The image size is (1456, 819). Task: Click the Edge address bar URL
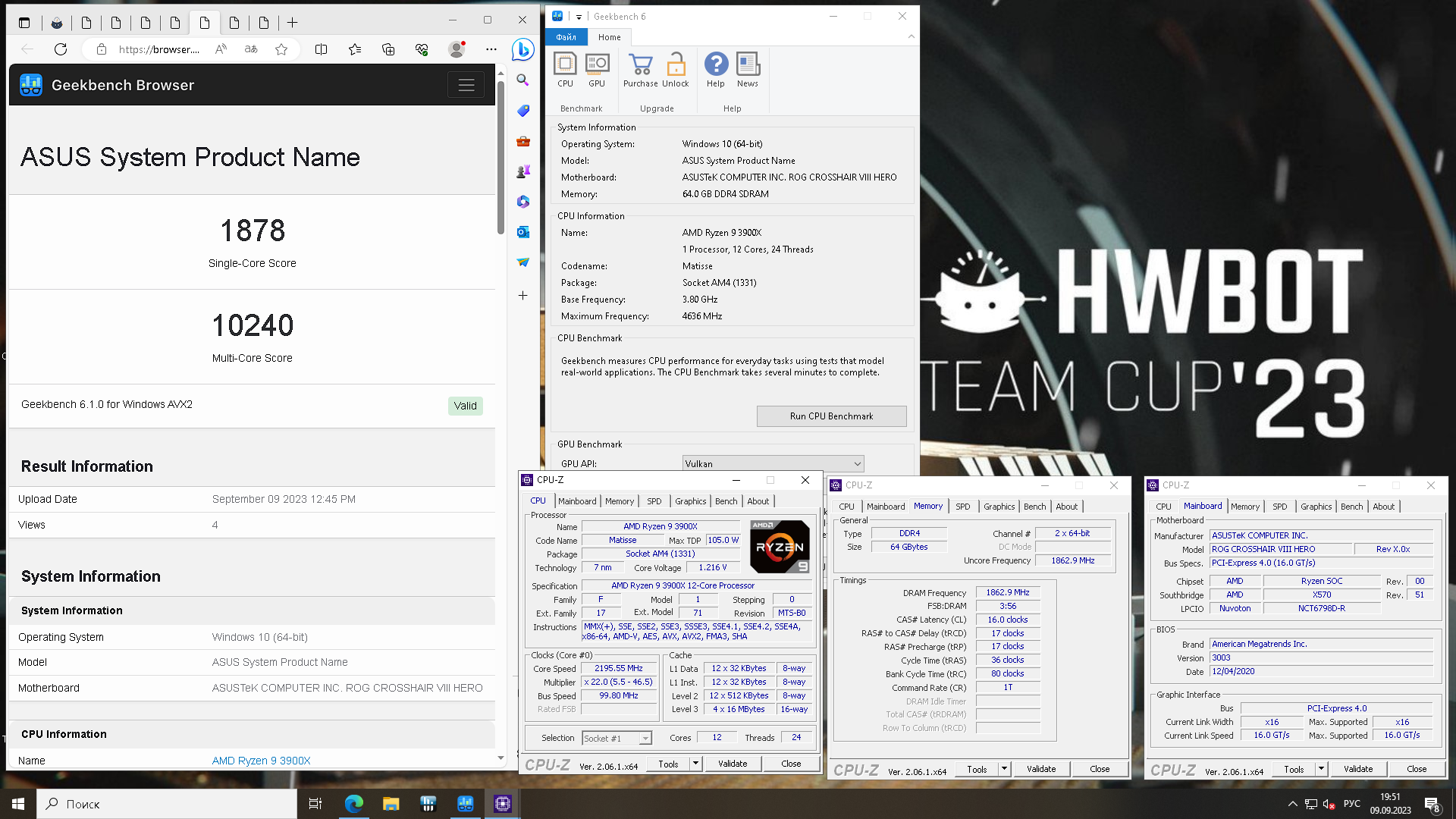pos(159,49)
